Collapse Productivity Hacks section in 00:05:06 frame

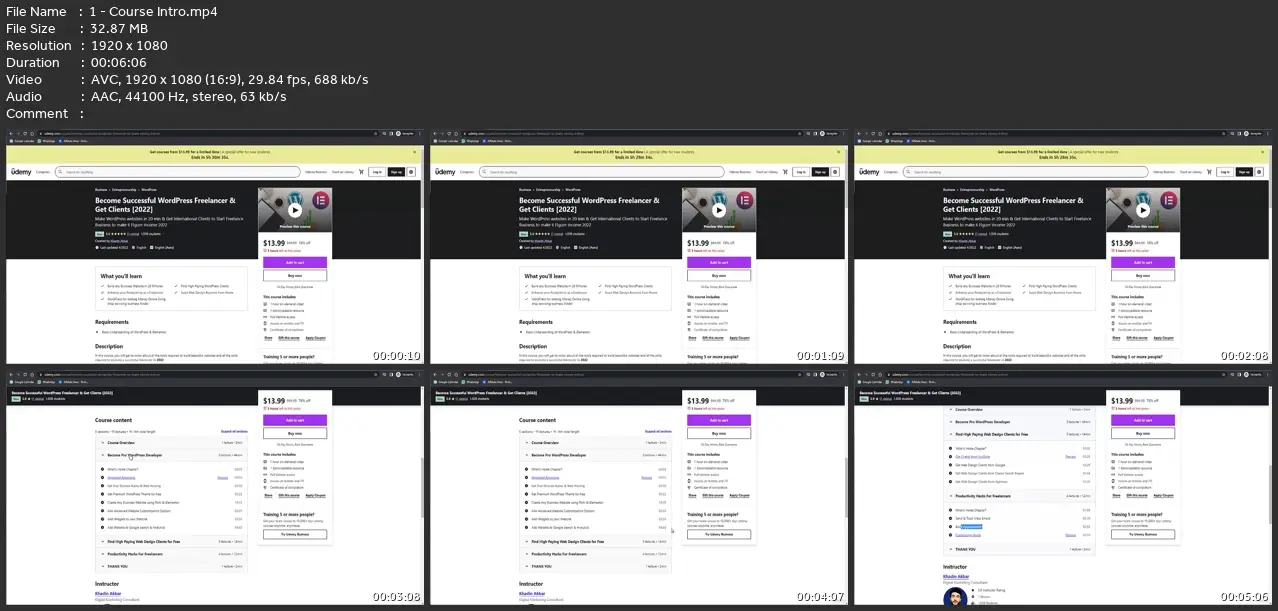click(x=1021, y=496)
